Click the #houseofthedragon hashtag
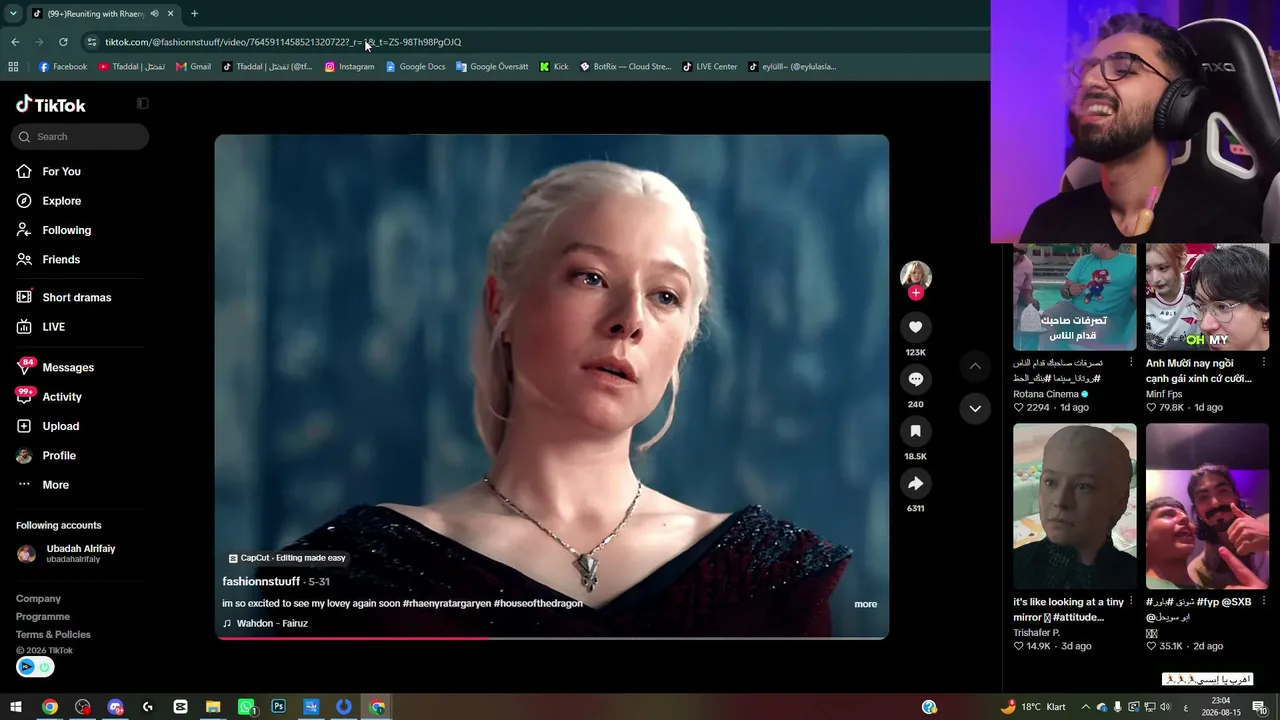 tap(538, 604)
